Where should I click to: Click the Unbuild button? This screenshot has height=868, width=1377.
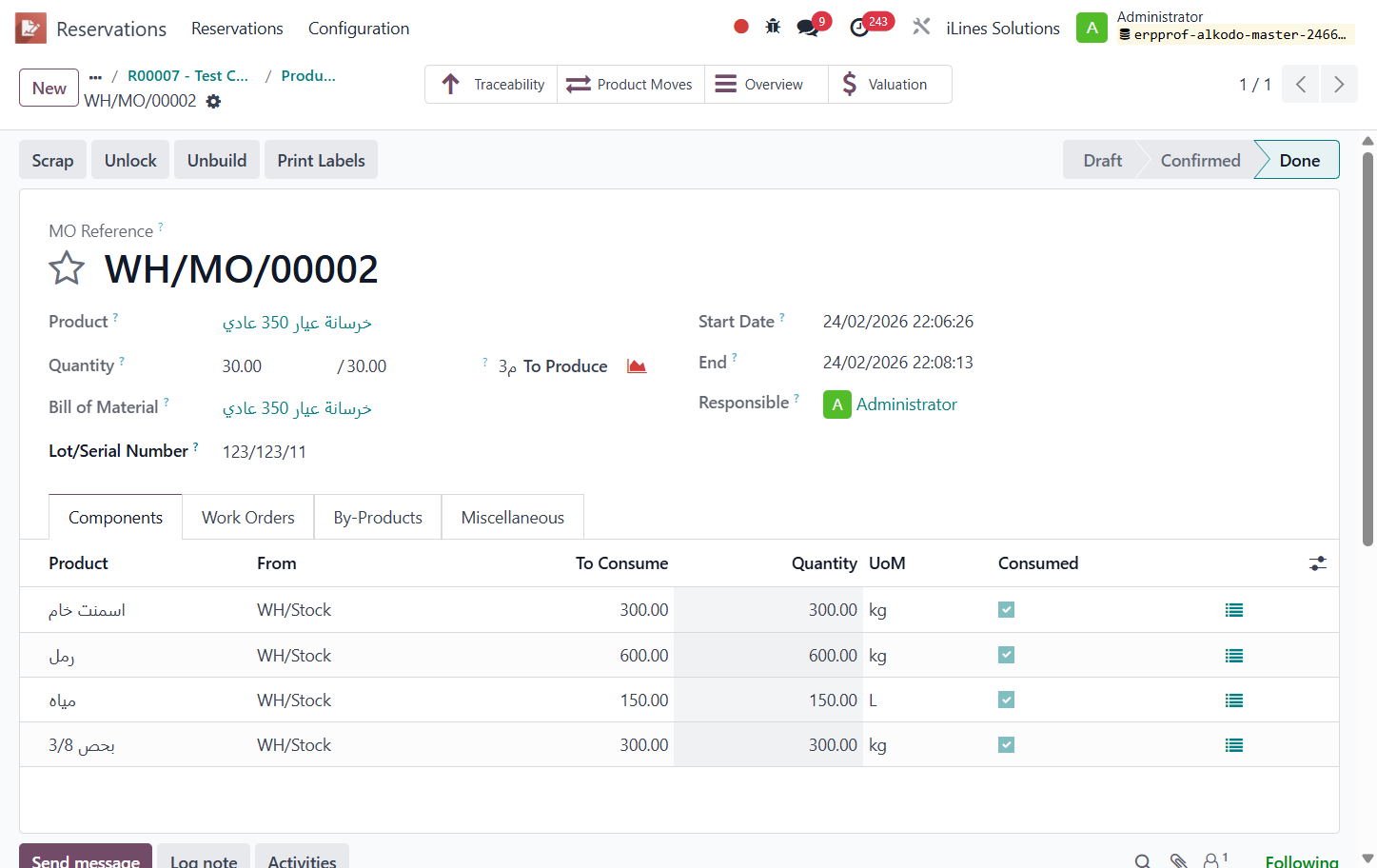click(x=217, y=160)
